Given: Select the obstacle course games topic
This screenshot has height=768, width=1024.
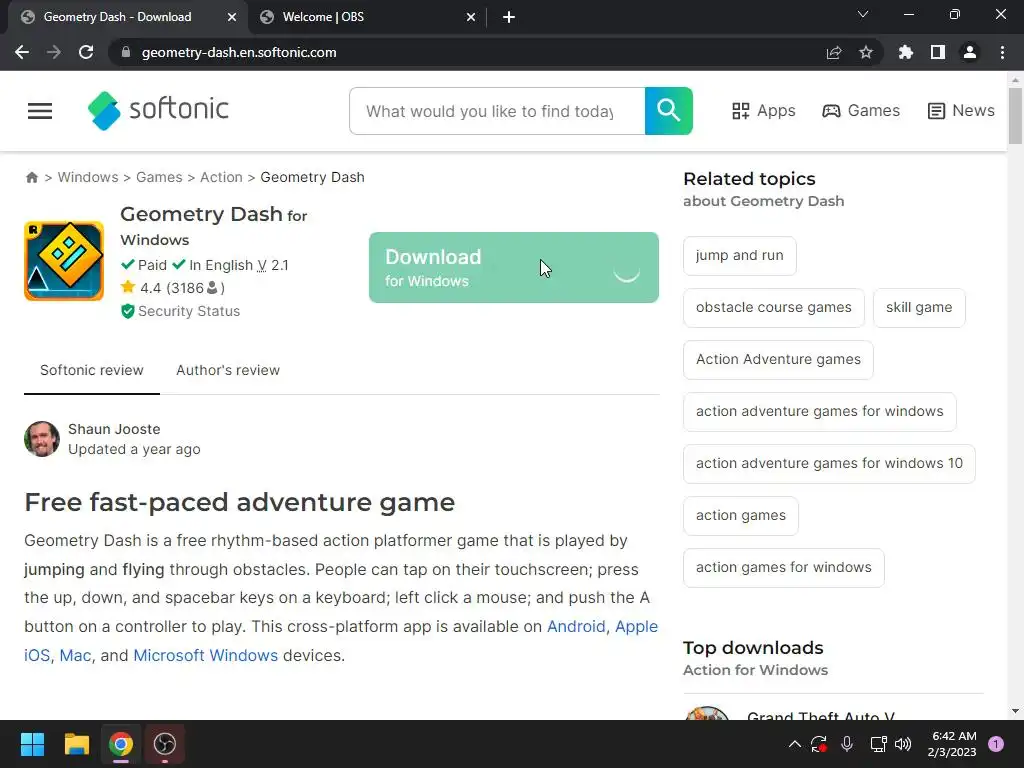Looking at the screenshot, I should tap(773, 308).
